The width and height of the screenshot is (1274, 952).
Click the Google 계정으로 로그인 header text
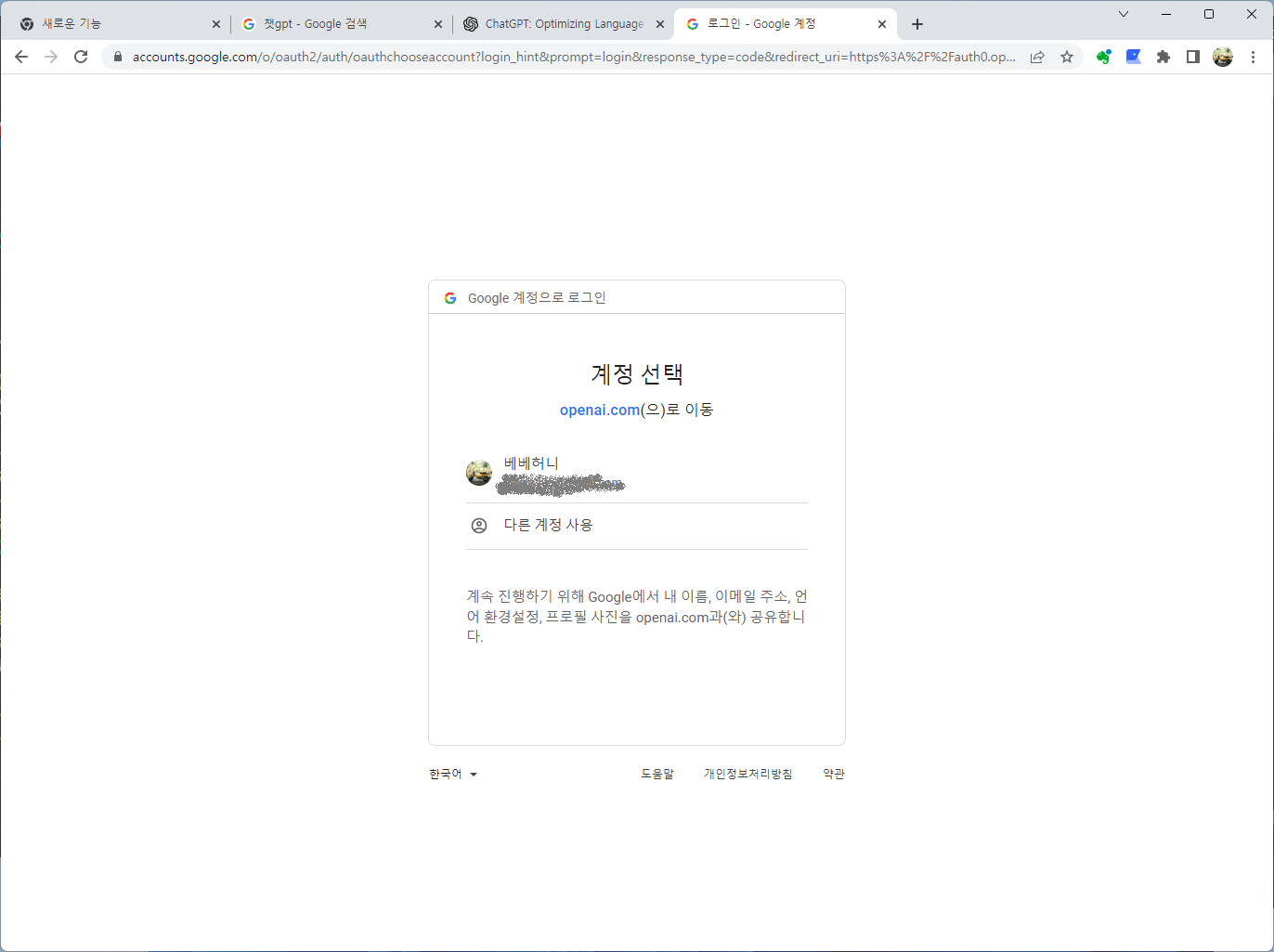pos(537,298)
